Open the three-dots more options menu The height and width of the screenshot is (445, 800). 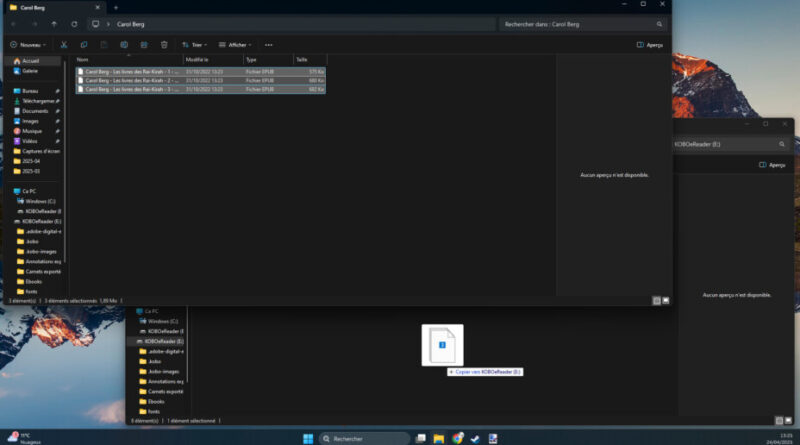(268, 44)
